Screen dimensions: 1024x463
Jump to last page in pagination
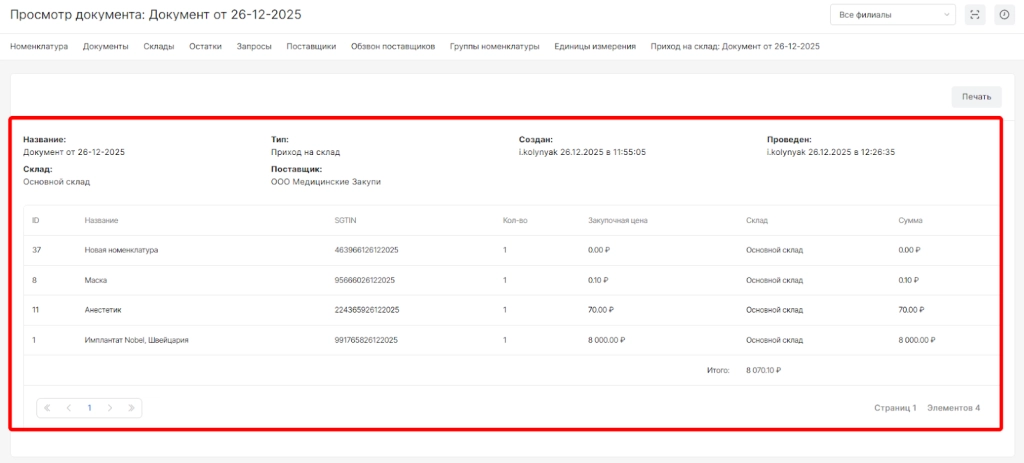(x=131, y=408)
